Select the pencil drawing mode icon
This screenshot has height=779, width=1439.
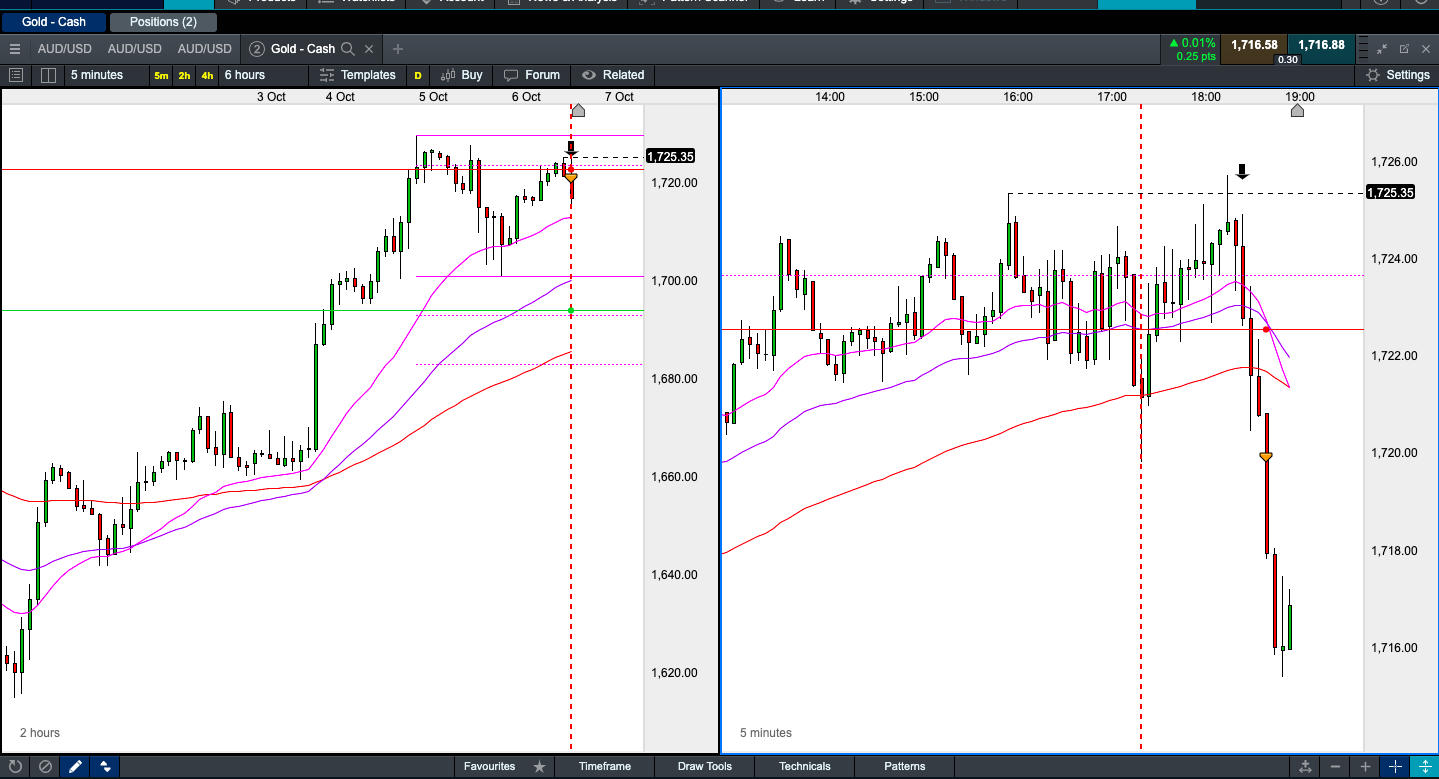[74, 767]
